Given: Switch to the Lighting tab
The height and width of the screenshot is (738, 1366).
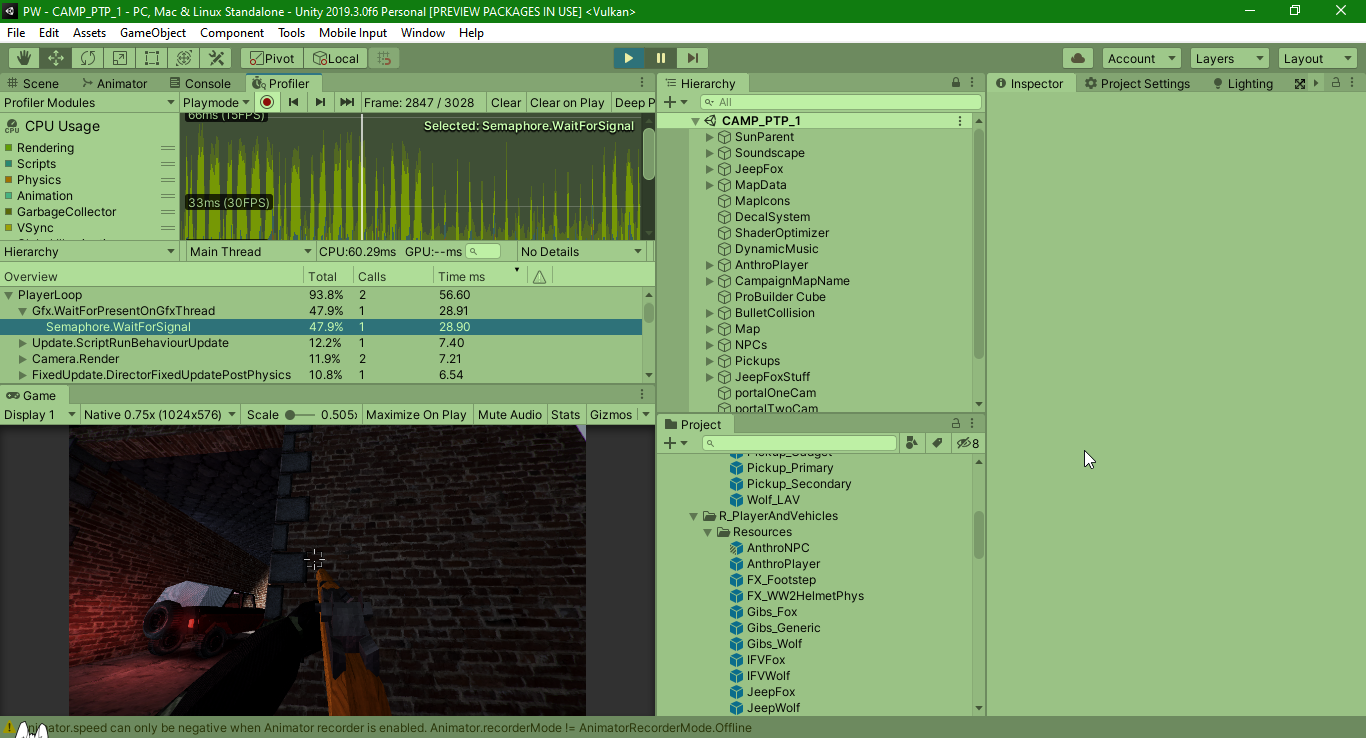Looking at the screenshot, I should (1241, 83).
